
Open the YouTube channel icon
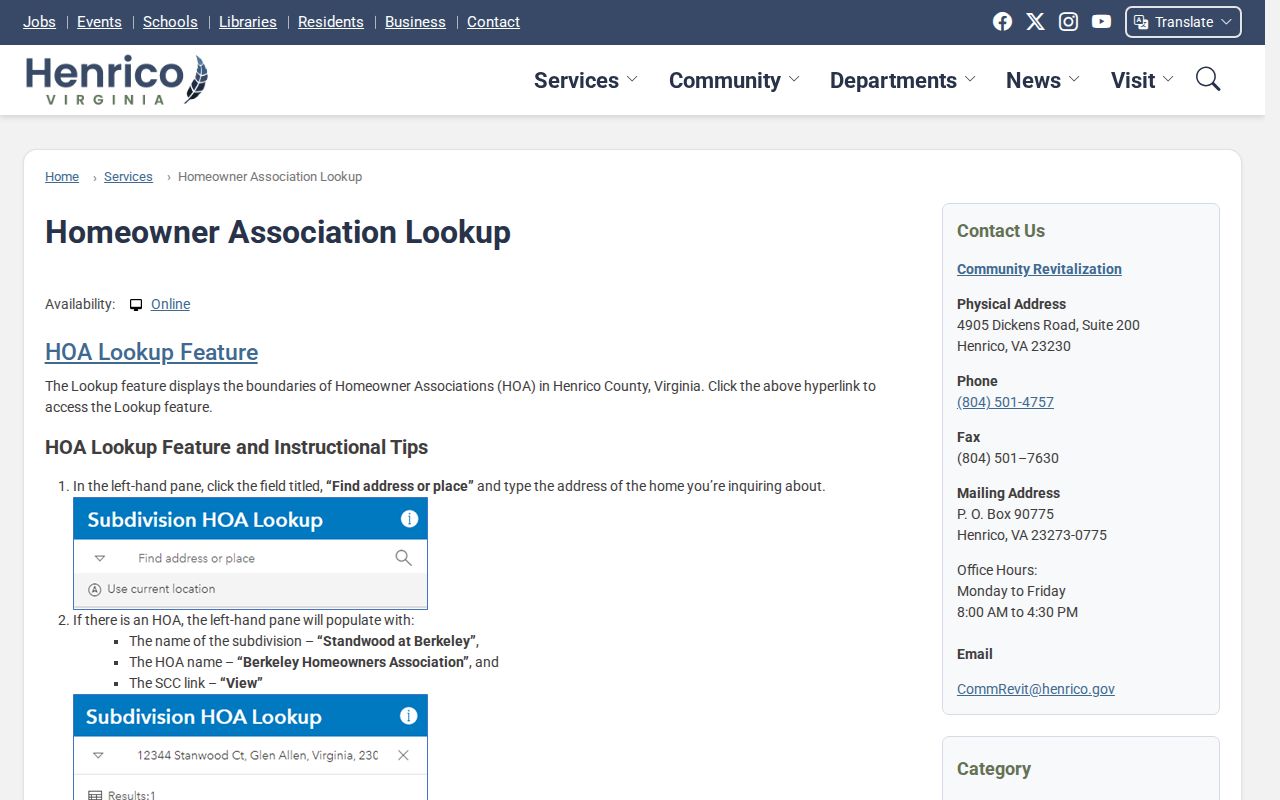1101,22
